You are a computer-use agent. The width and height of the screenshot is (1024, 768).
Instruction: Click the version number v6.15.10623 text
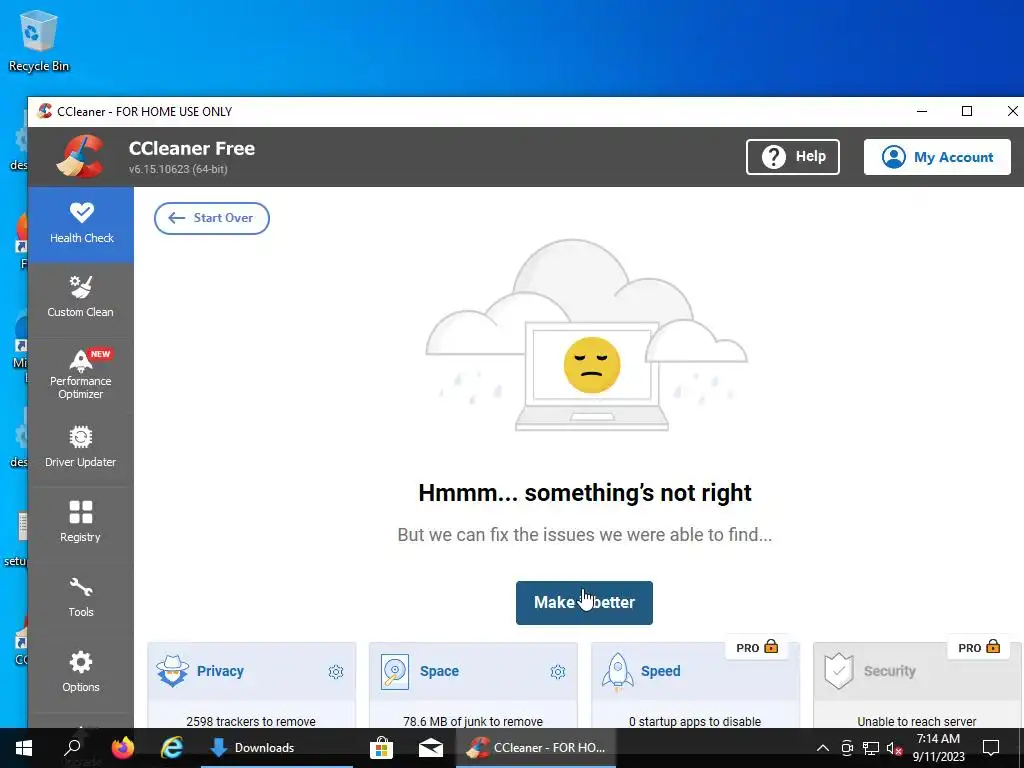click(178, 169)
